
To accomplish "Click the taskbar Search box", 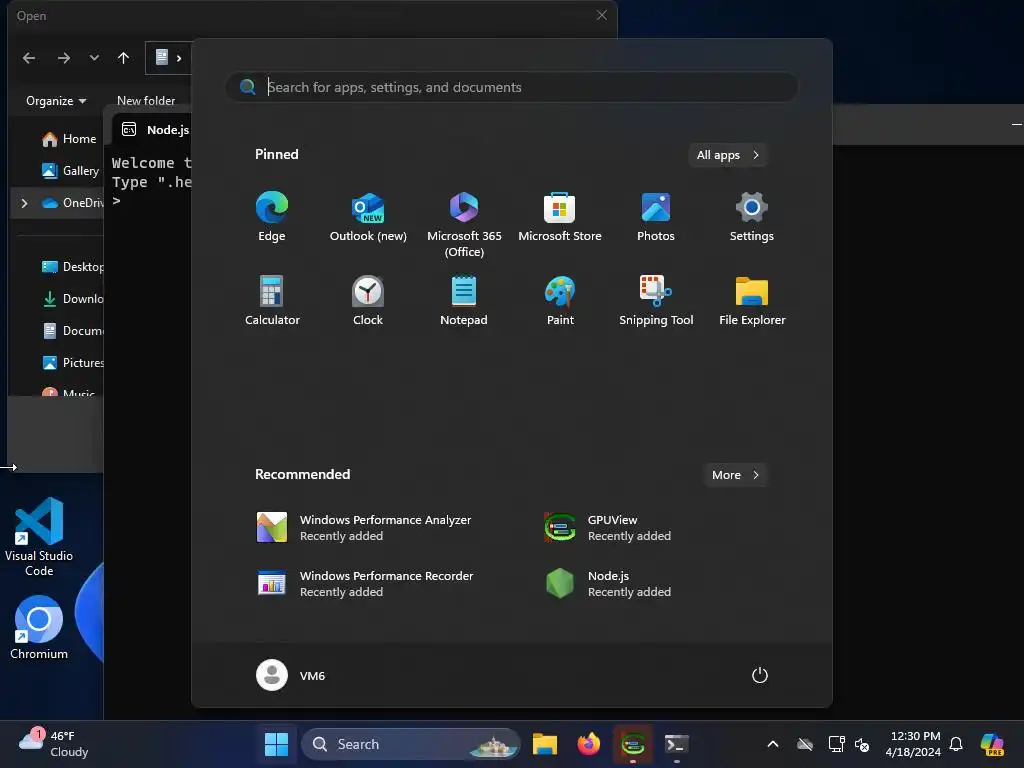I will pos(411,744).
